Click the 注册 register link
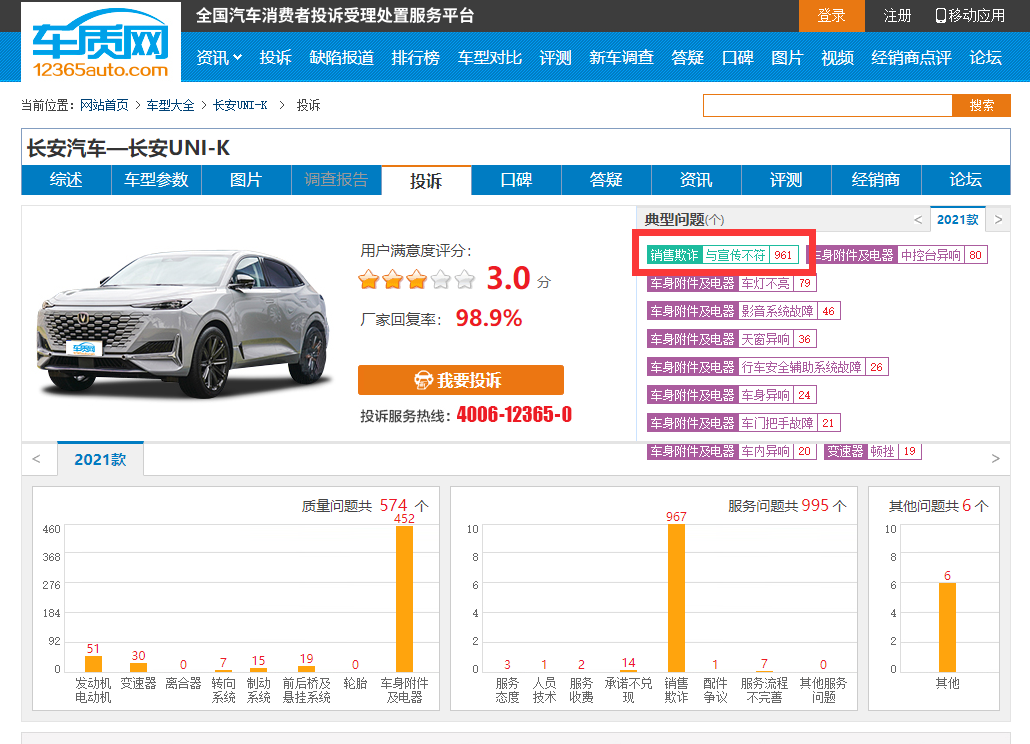 coord(897,15)
